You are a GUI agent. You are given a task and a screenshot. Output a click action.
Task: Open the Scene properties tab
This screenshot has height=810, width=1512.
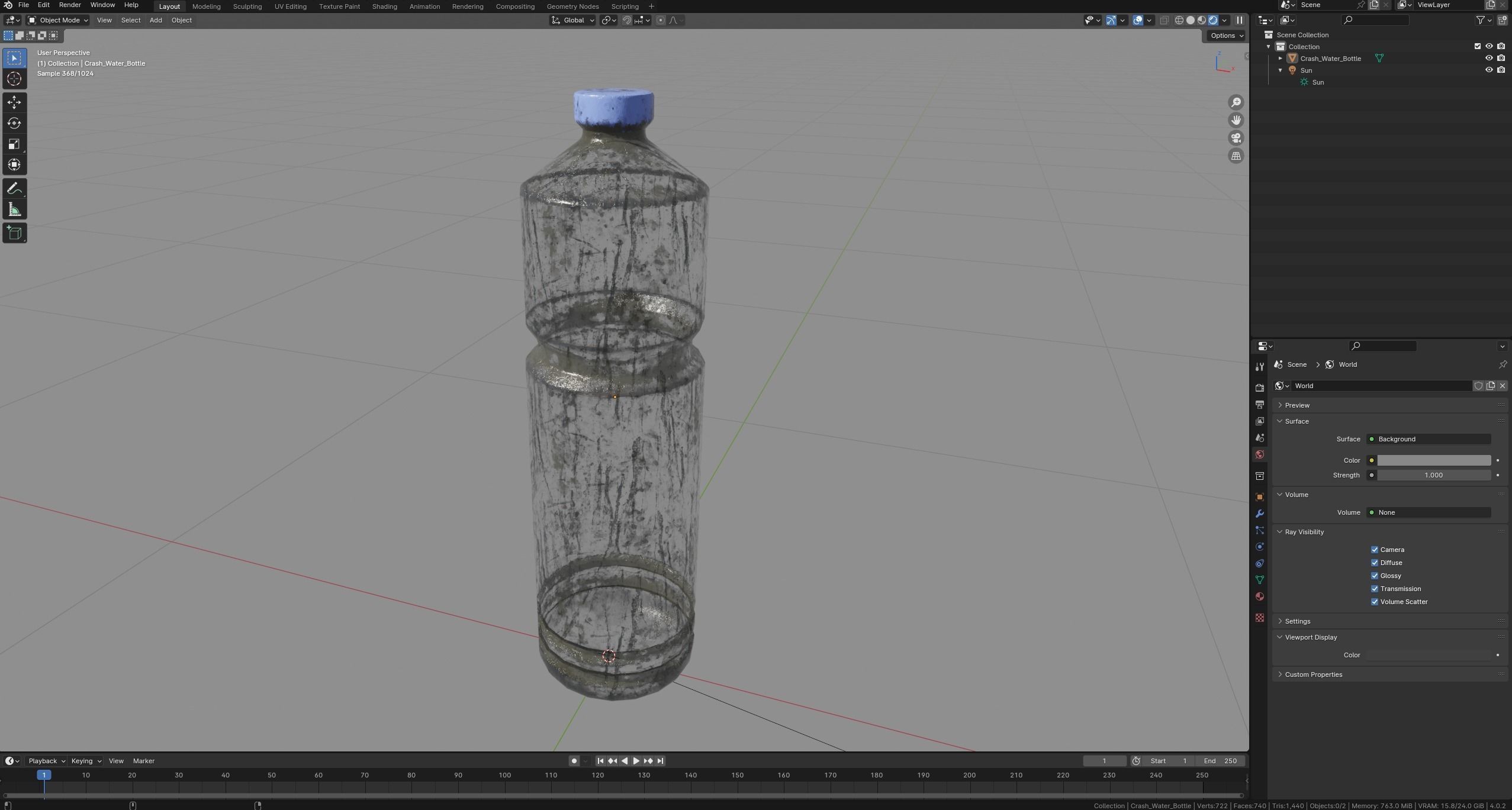point(1259,438)
